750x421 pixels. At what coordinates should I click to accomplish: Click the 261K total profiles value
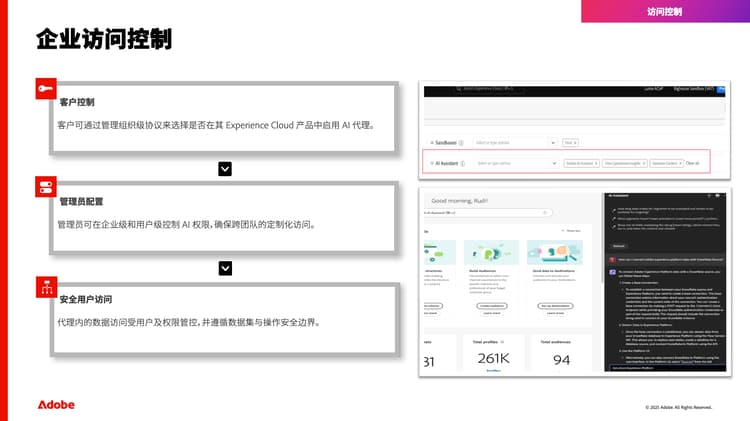494,358
